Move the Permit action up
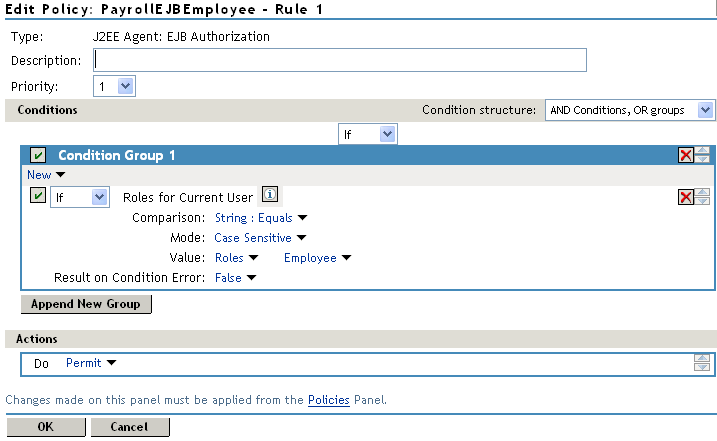The image size is (717, 441). coord(703,358)
